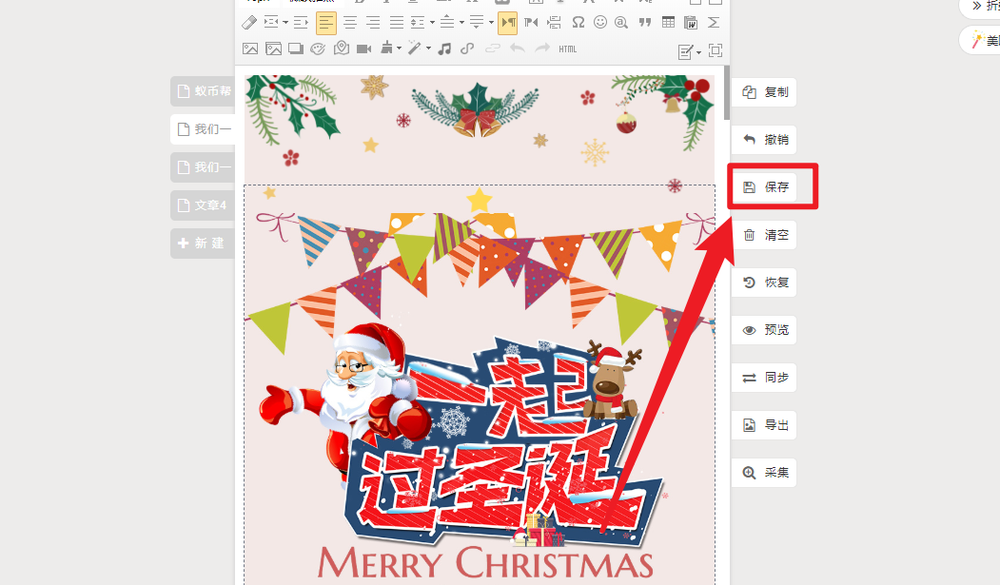Click the single image insert icon

(250, 48)
